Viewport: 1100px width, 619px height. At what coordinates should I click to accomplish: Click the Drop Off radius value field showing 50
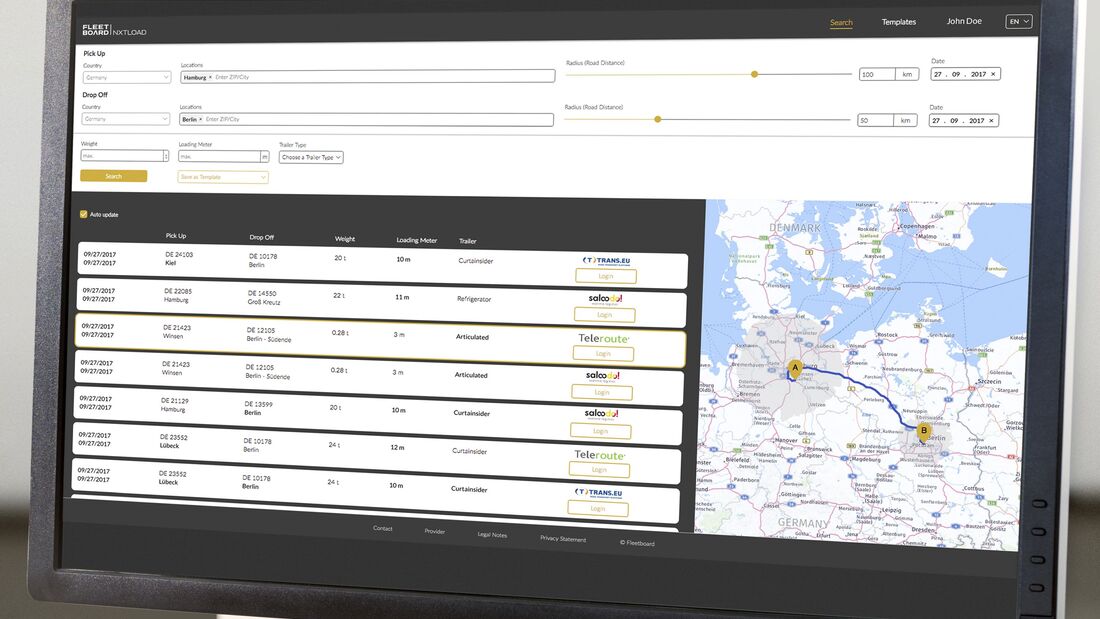point(875,120)
